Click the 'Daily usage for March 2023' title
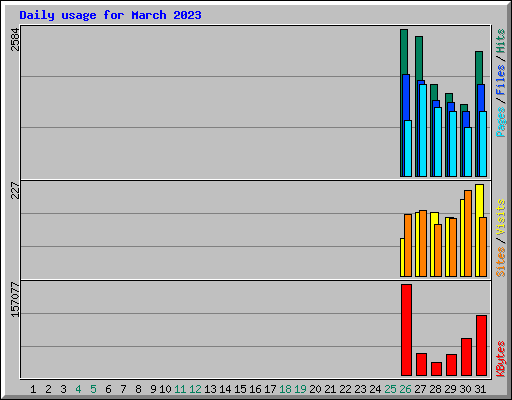 tap(110, 15)
